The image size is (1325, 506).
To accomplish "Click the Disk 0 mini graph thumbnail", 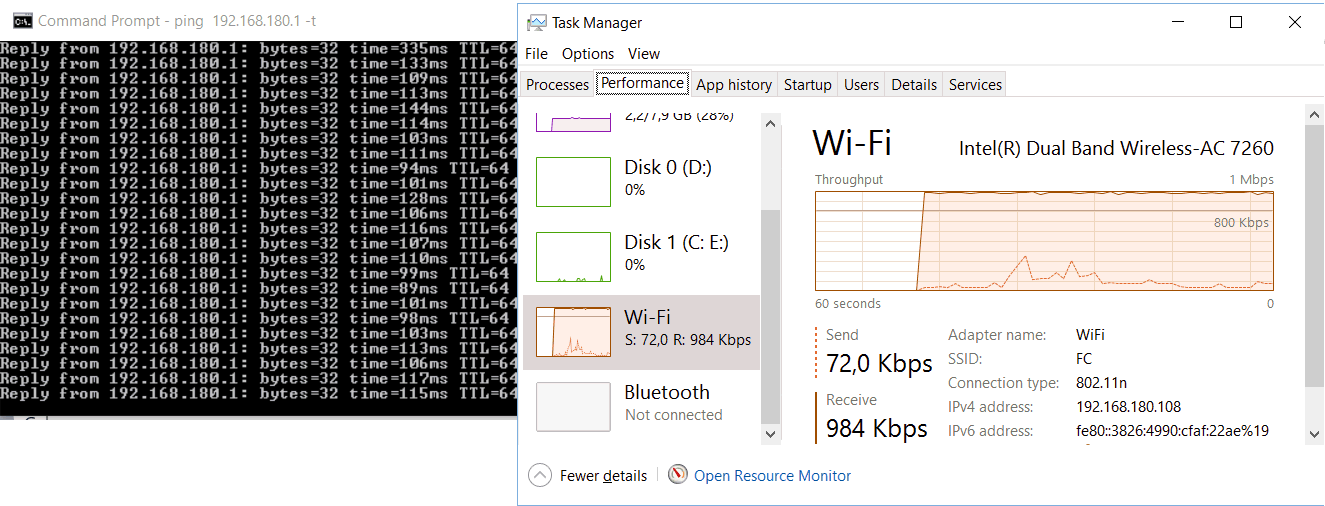I will click(x=573, y=182).
